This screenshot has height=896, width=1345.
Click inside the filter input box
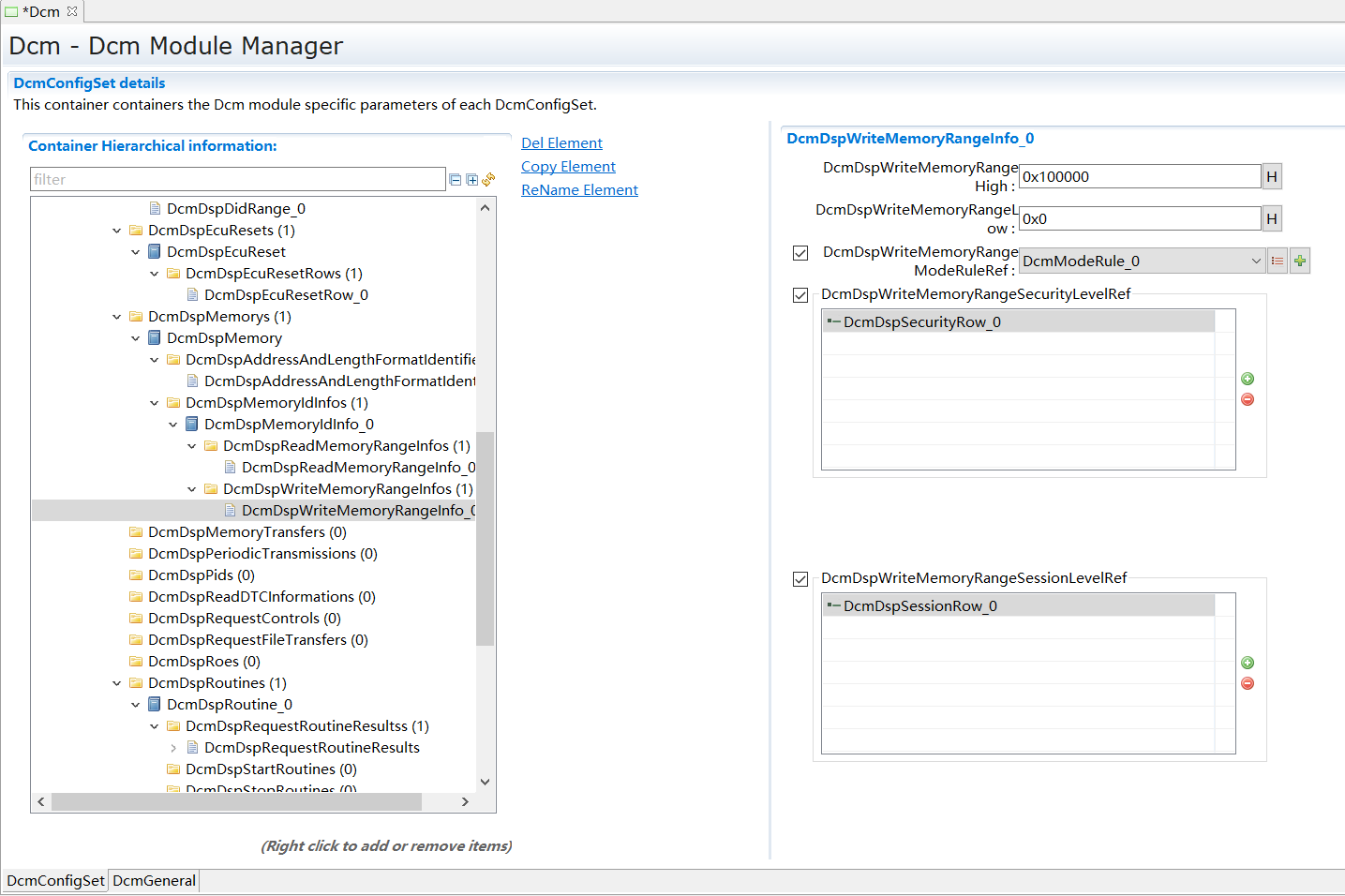tap(234, 179)
